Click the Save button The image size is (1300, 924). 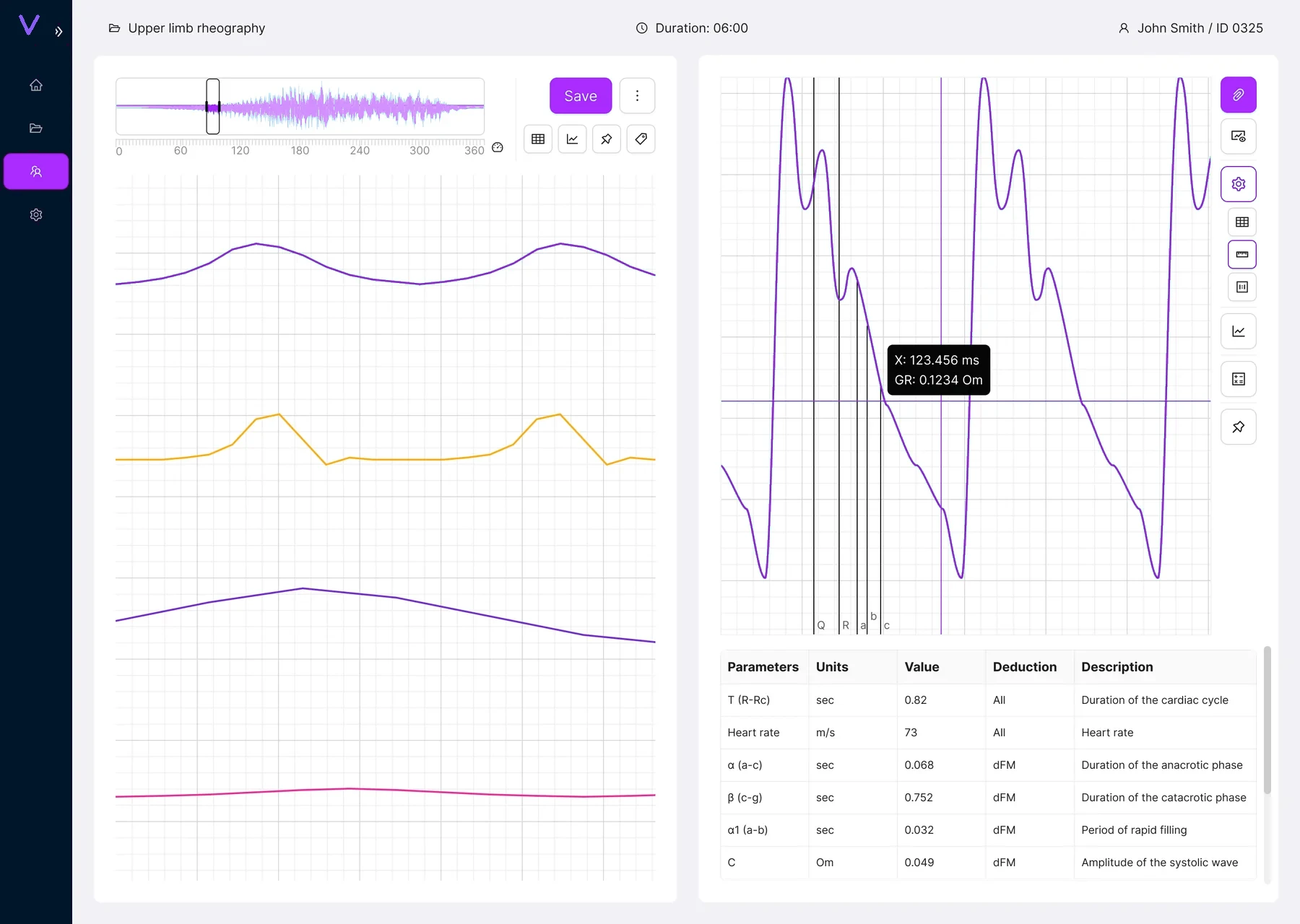[x=581, y=96]
